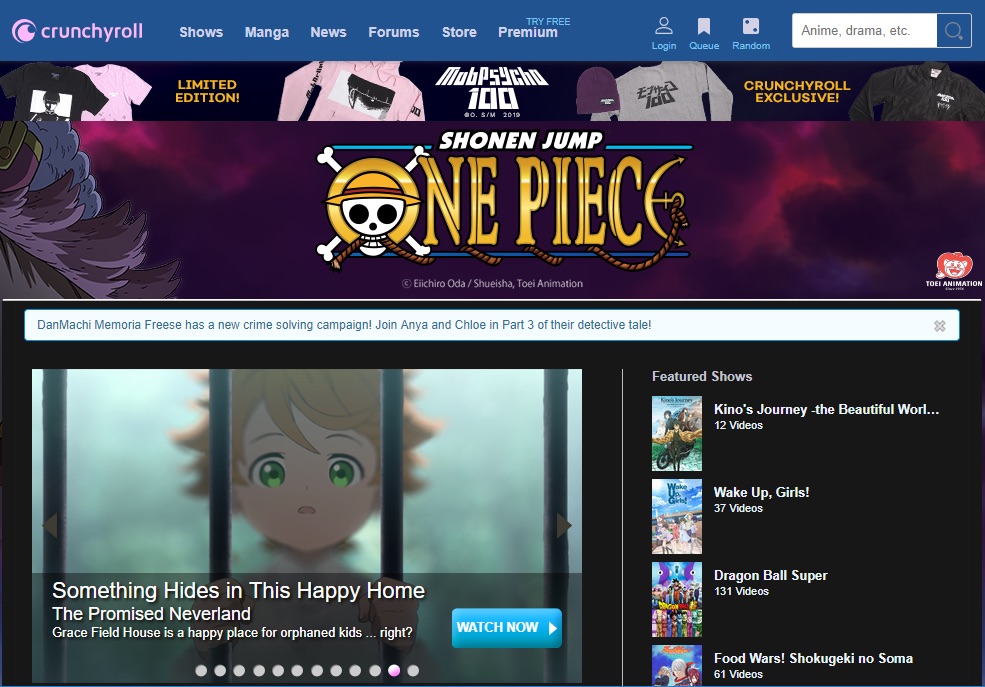Image resolution: width=985 pixels, height=687 pixels.
Task: Open Wake Up, Girls! show link
Action: click(x=761, y=492)
